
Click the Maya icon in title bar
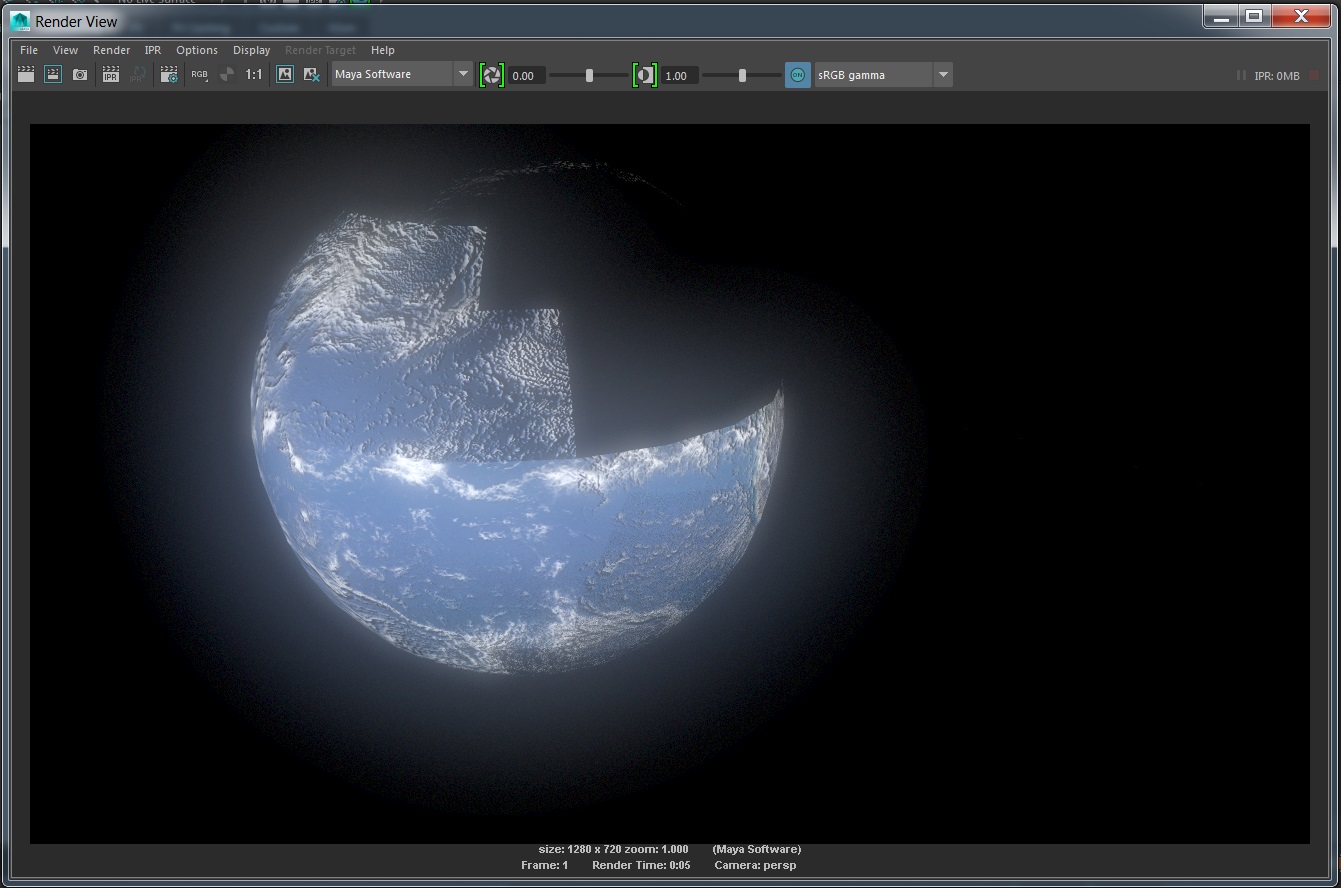[20, 20]
